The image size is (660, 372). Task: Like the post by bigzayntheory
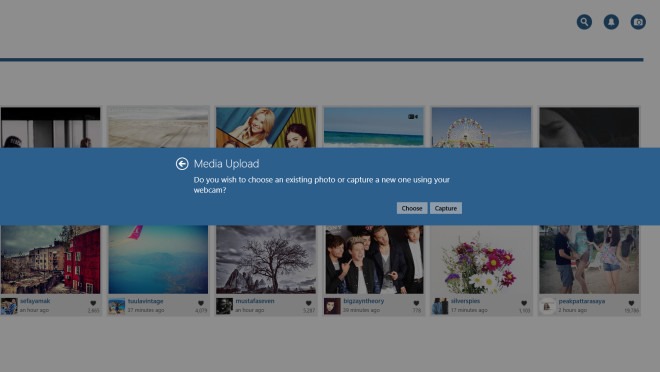click(416, 303)
